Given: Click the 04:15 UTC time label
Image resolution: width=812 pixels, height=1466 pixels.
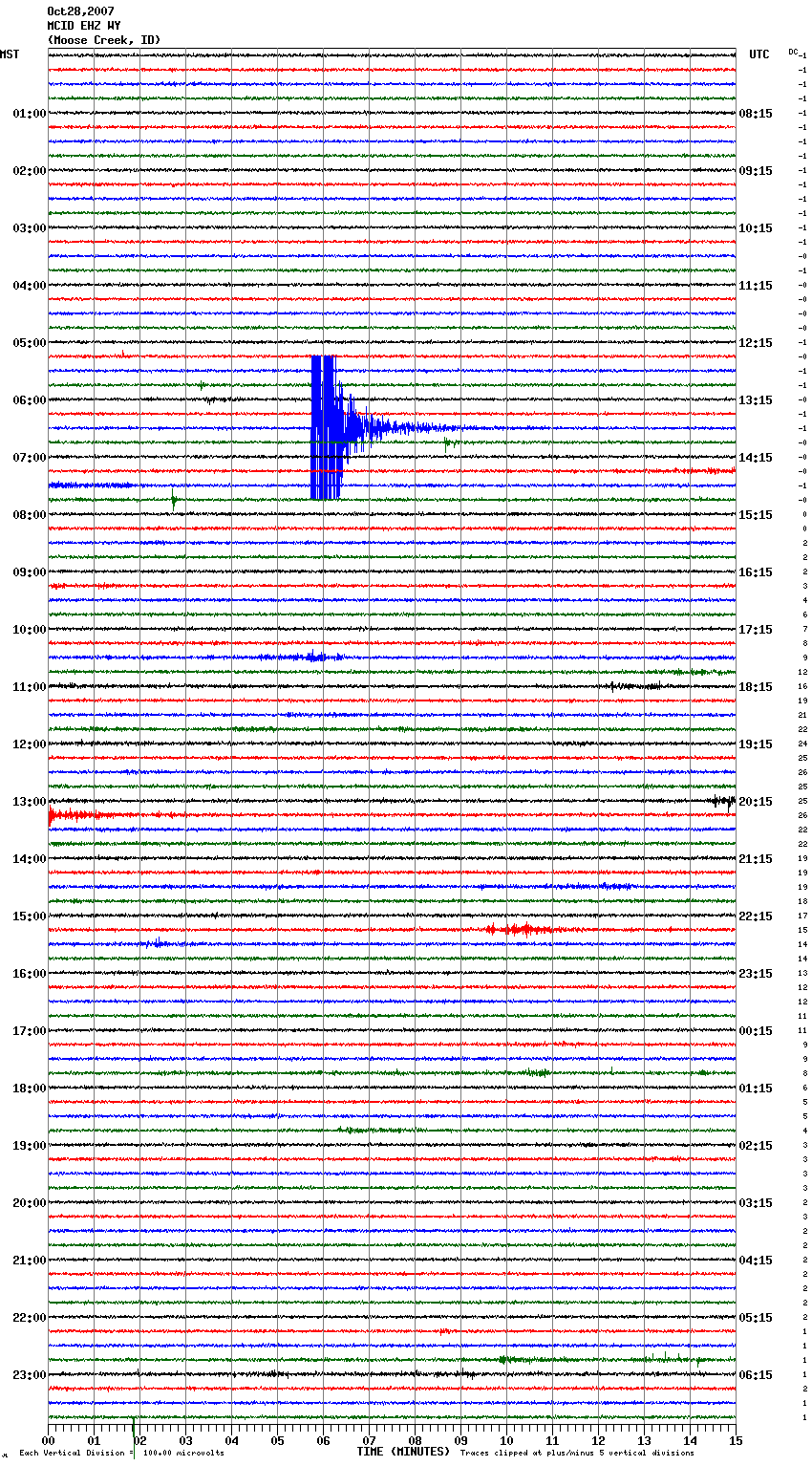Looking at the screenshot, I should tap(756, 1261).
